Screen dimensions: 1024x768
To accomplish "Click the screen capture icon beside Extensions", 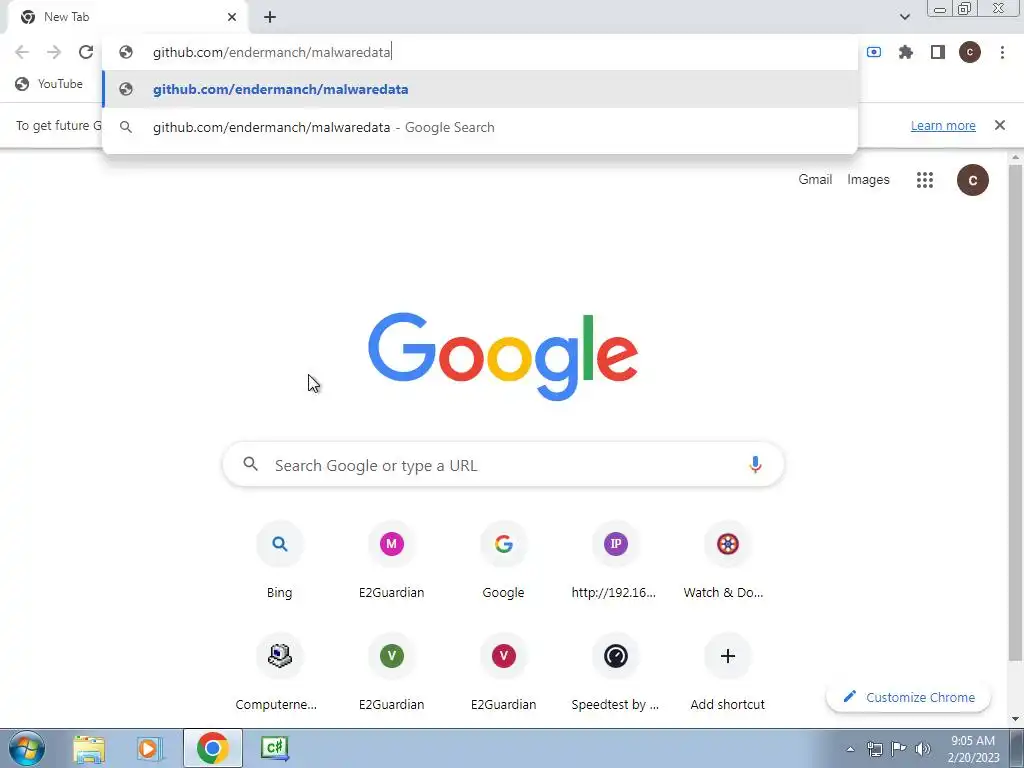I will [874, 52].
